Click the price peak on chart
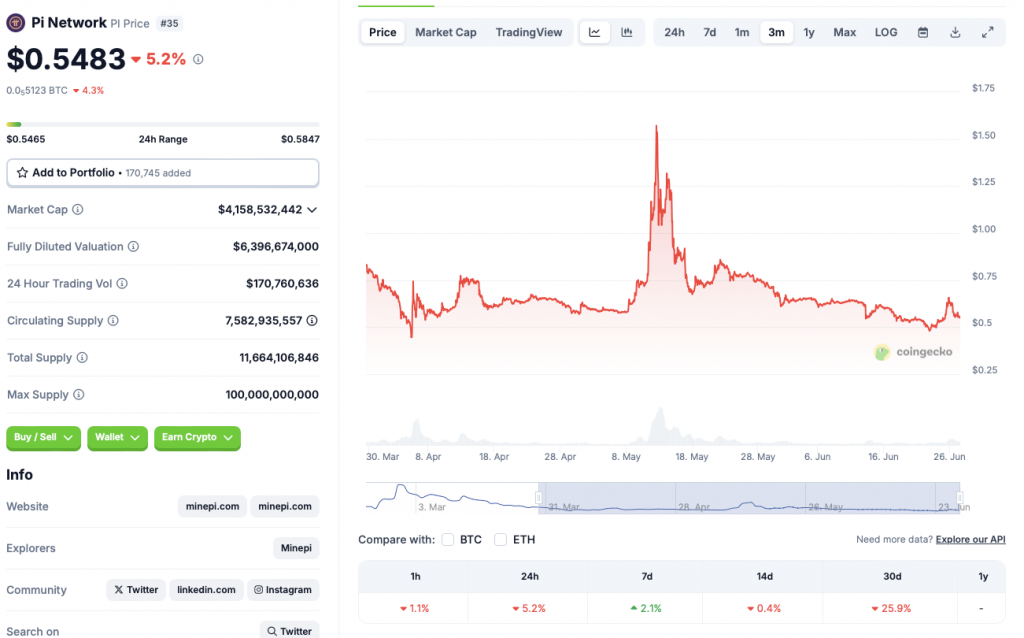 [x=656, y=126]
